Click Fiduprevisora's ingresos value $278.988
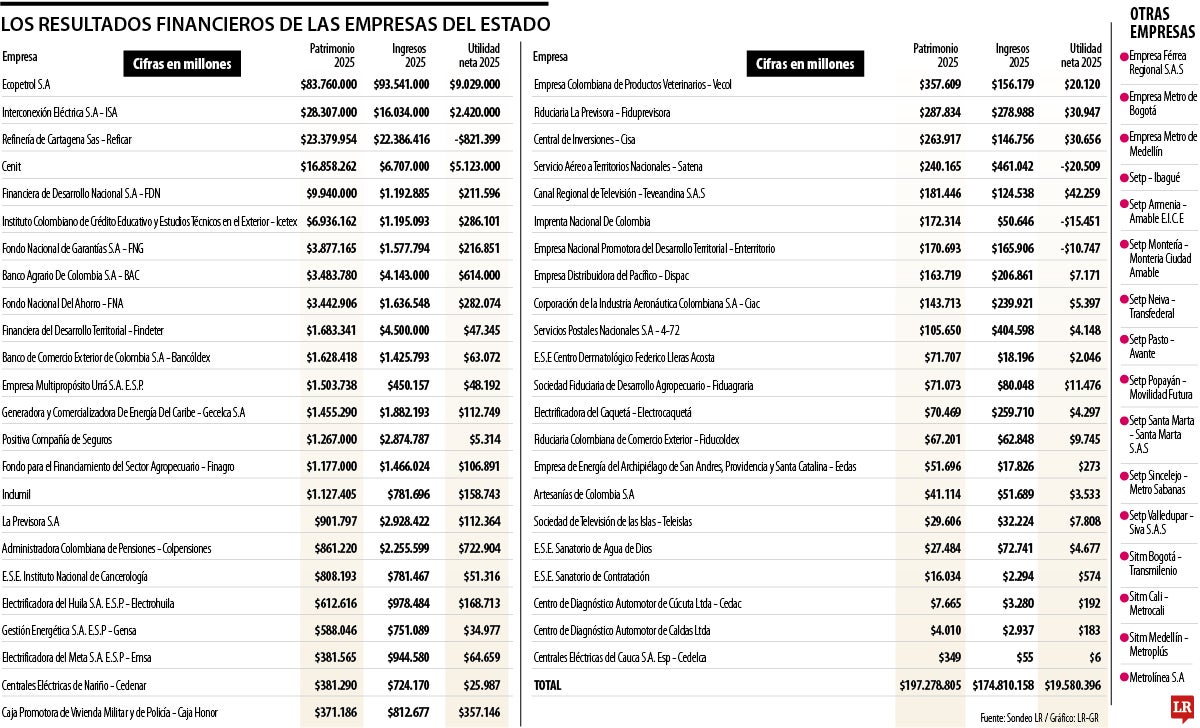 [x=1012, y=112]
